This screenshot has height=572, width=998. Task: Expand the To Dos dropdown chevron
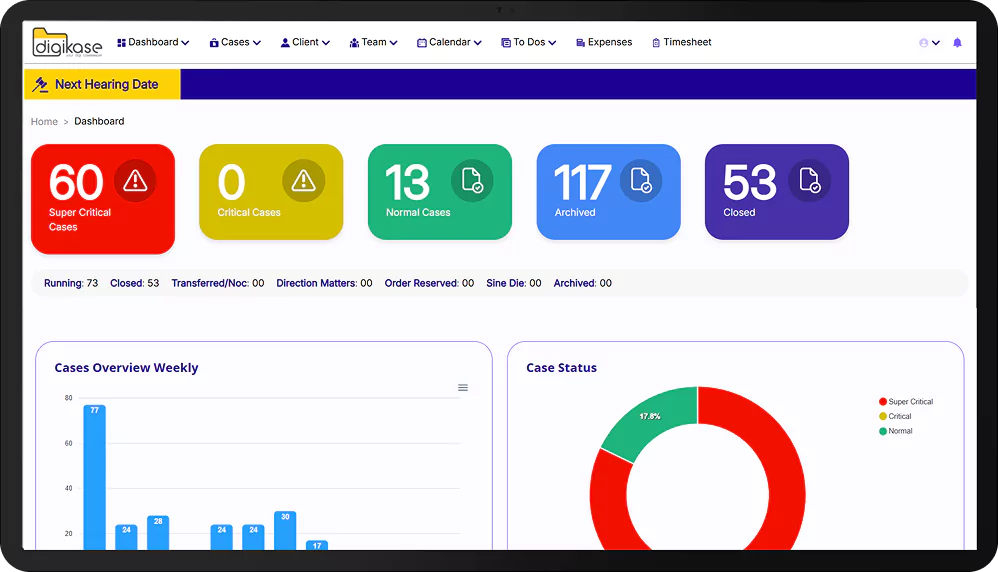[x=552, y=43]
